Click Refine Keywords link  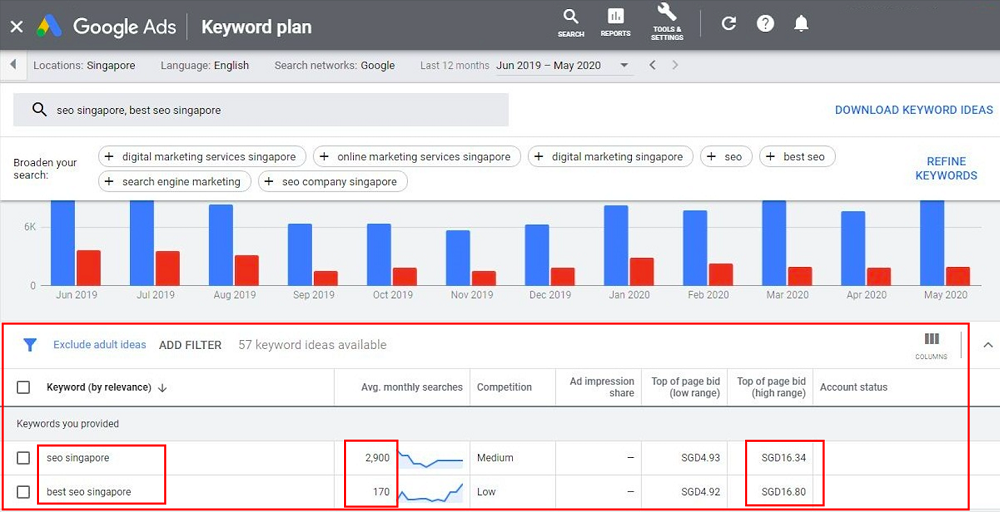pos(946,168)
